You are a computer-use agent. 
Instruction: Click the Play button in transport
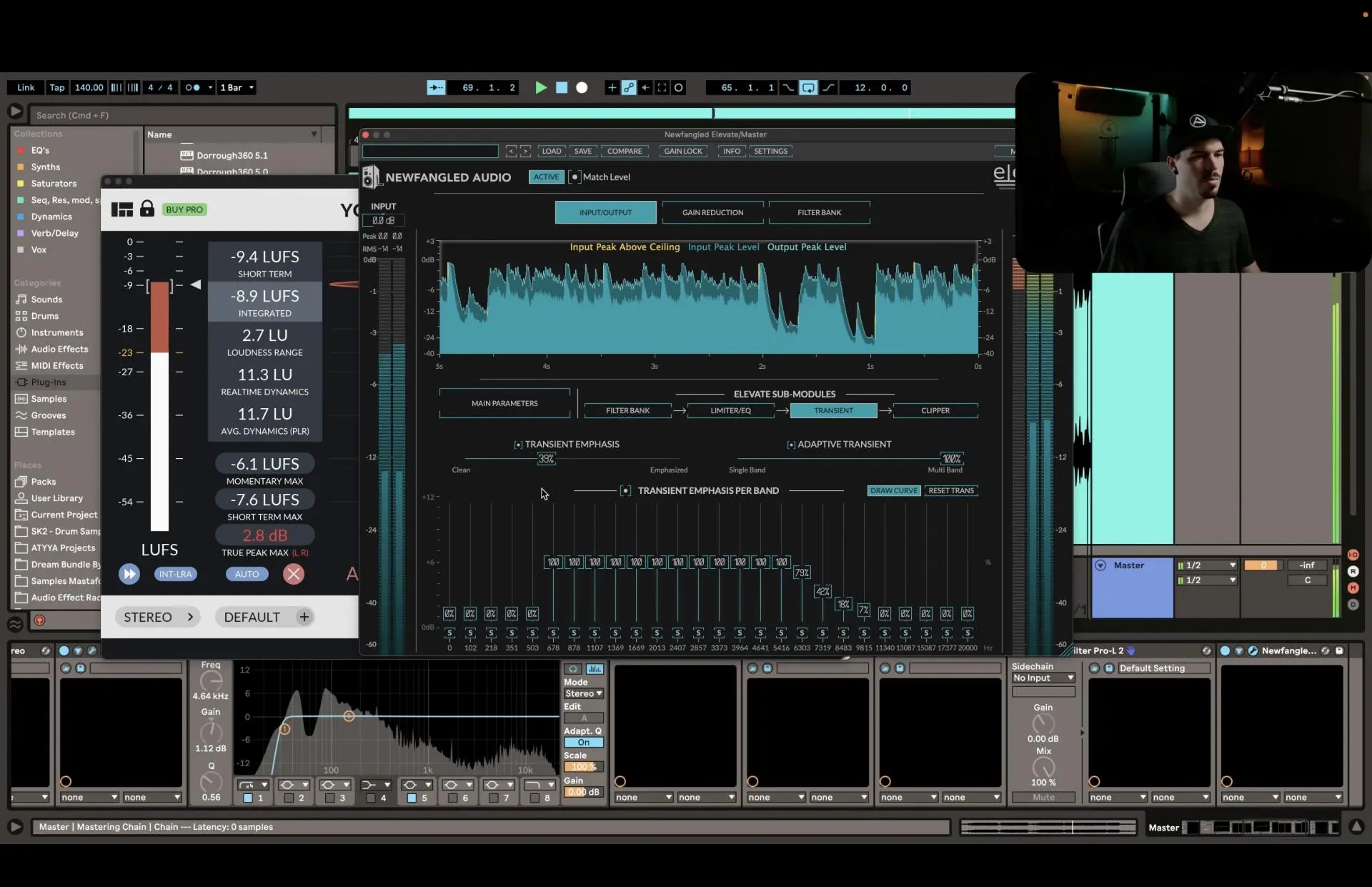coord(541,87)
